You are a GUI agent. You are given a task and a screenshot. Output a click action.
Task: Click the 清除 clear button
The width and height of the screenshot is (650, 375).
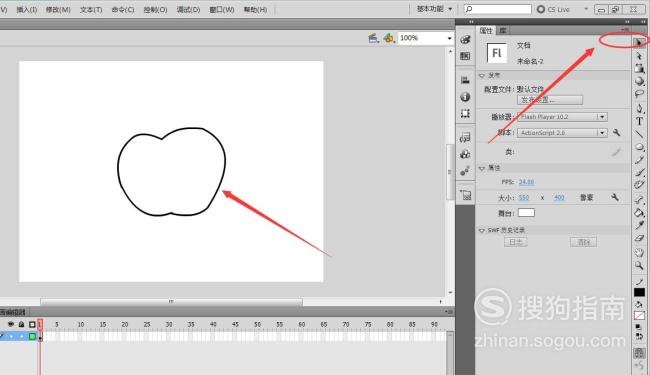point(583,242)
